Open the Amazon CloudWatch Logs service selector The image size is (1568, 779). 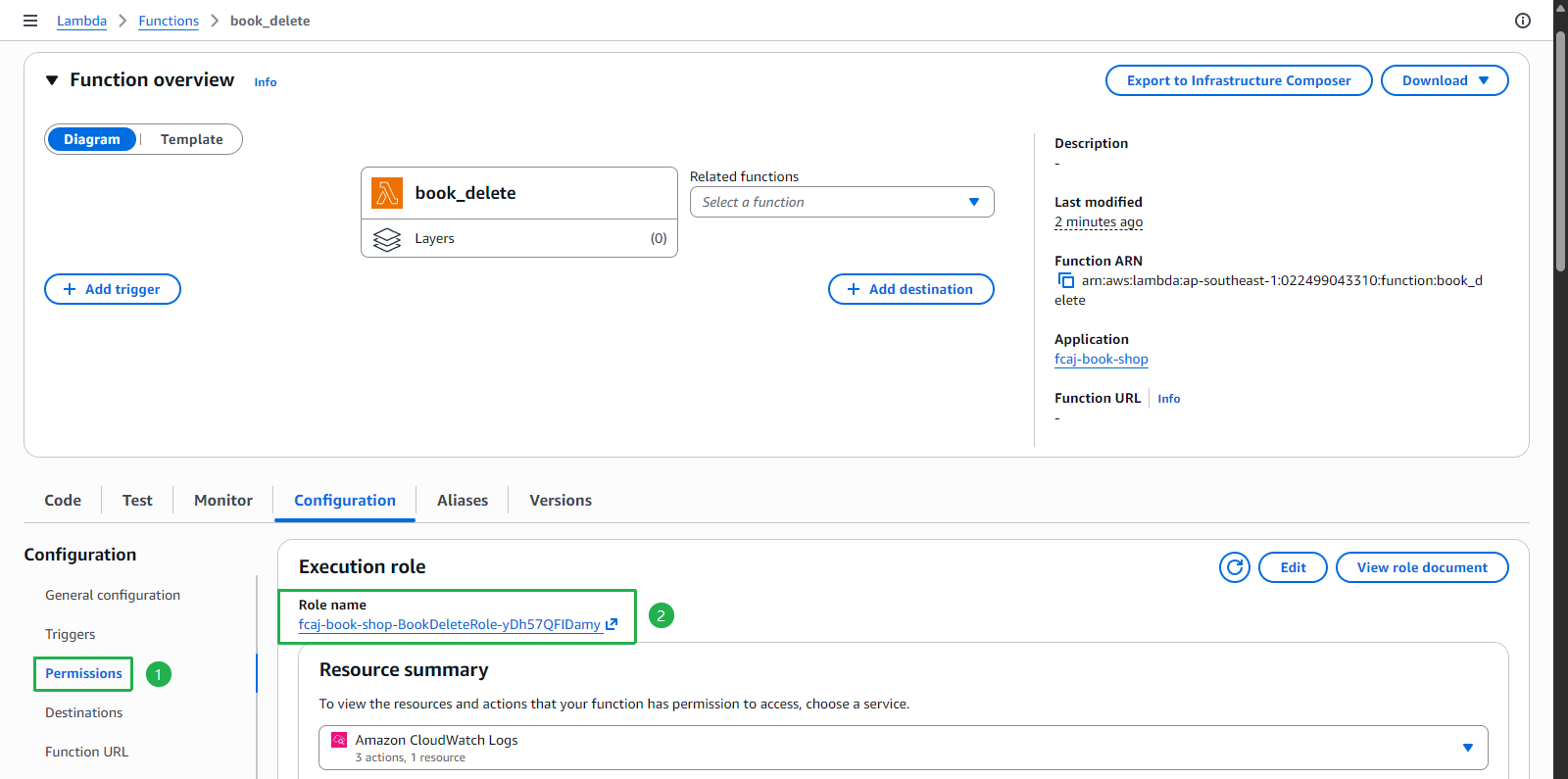(x=904, y=748)
